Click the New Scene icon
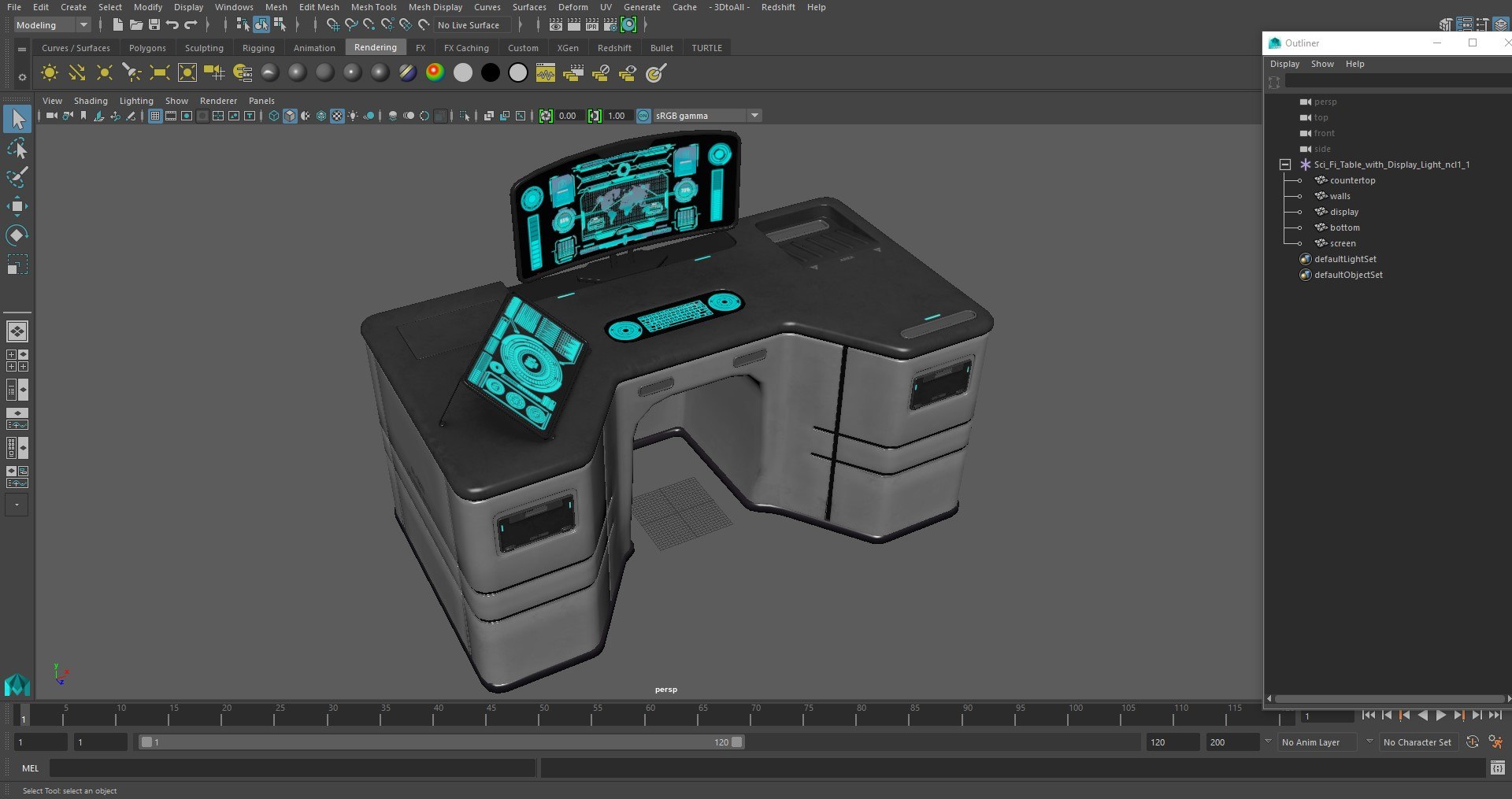The image size is (1512, 799). pyautogui.click(x=117, y=25)
